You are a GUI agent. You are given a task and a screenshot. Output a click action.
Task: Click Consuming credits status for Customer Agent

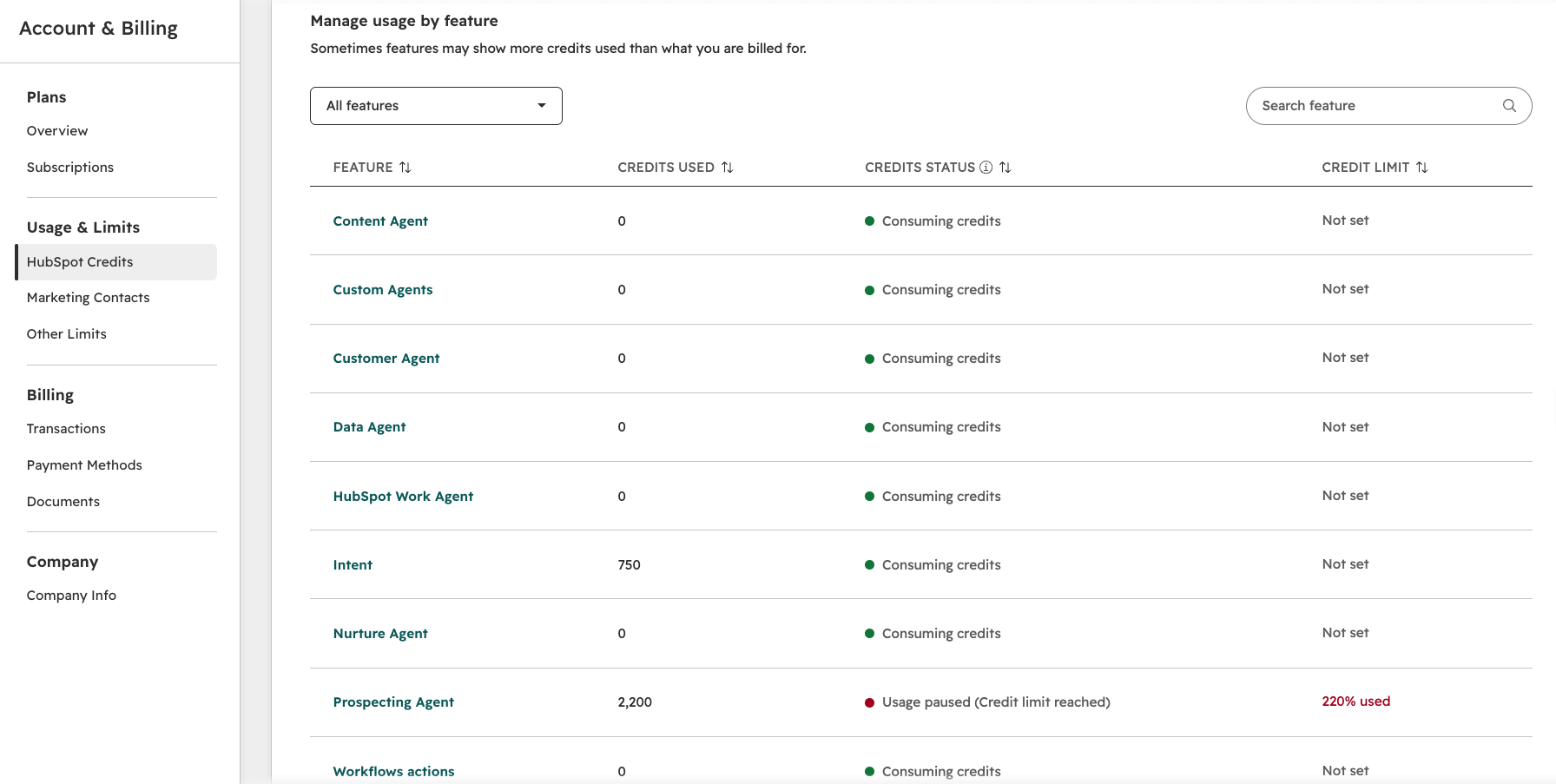tap(941, 359)
